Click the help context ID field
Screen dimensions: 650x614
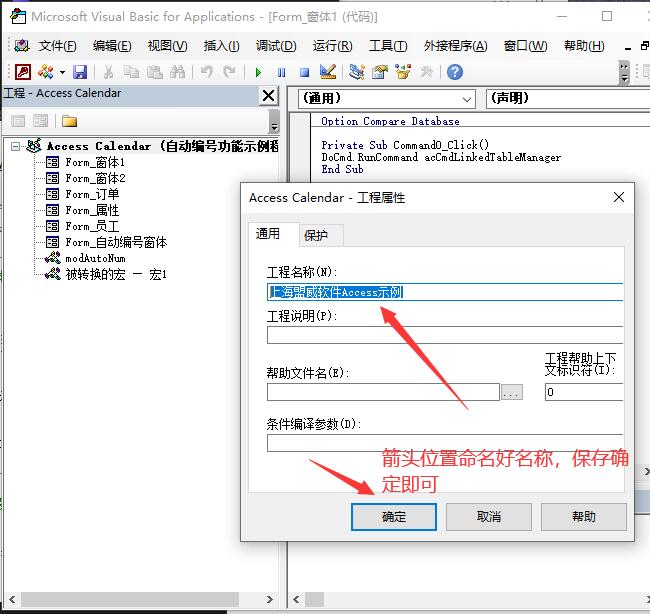click(x=584, y=392)
